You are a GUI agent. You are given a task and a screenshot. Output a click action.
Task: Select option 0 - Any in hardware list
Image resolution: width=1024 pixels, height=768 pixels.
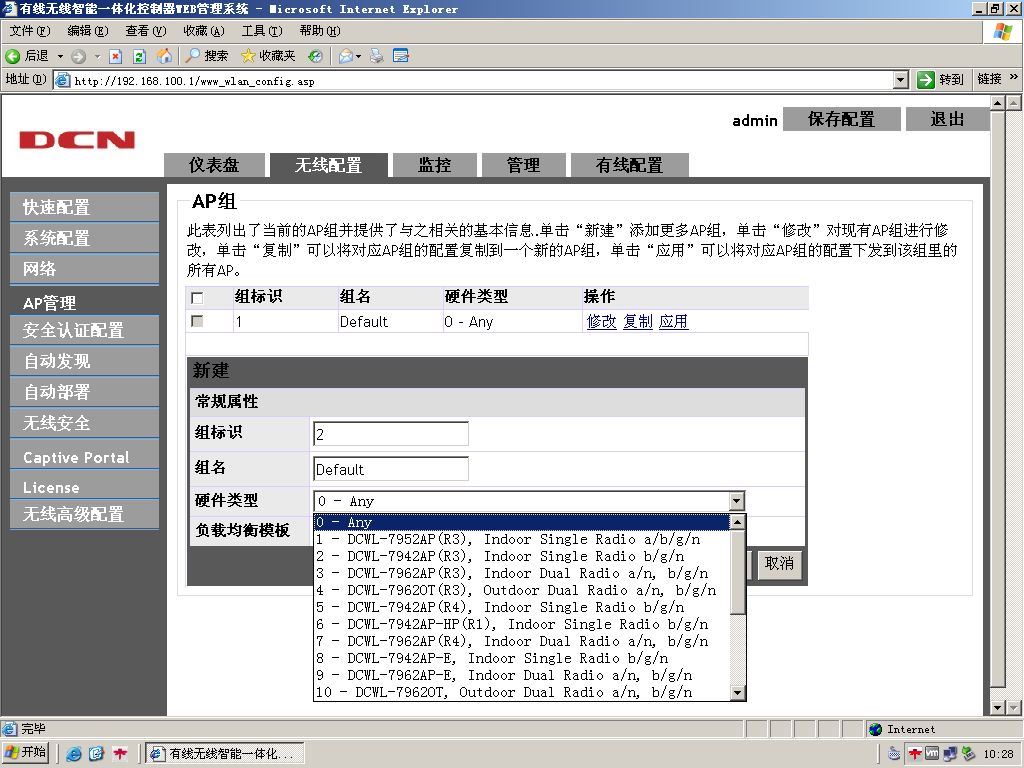point(521,522)
